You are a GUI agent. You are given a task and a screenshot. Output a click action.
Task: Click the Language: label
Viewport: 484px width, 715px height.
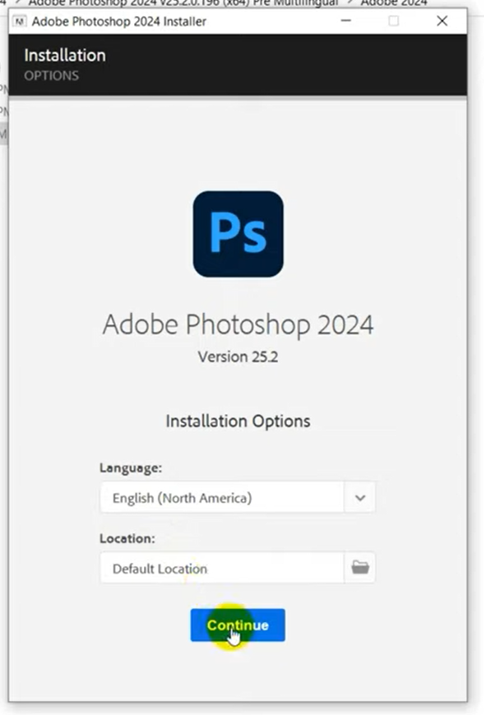(x=131, y=468)
